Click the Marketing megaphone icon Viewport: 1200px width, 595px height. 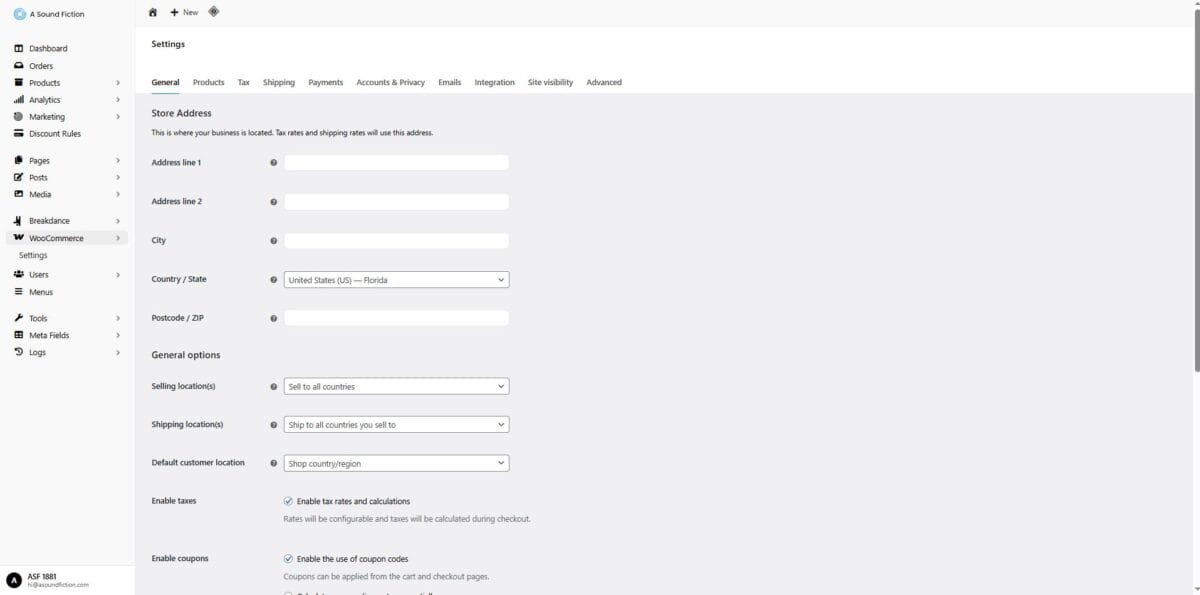click(x=18, y=116)
